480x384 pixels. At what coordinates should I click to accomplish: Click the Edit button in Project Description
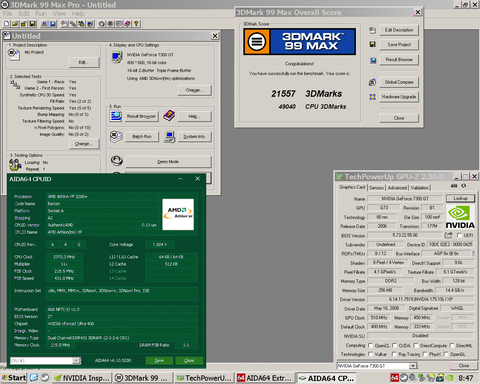(84, 62)
